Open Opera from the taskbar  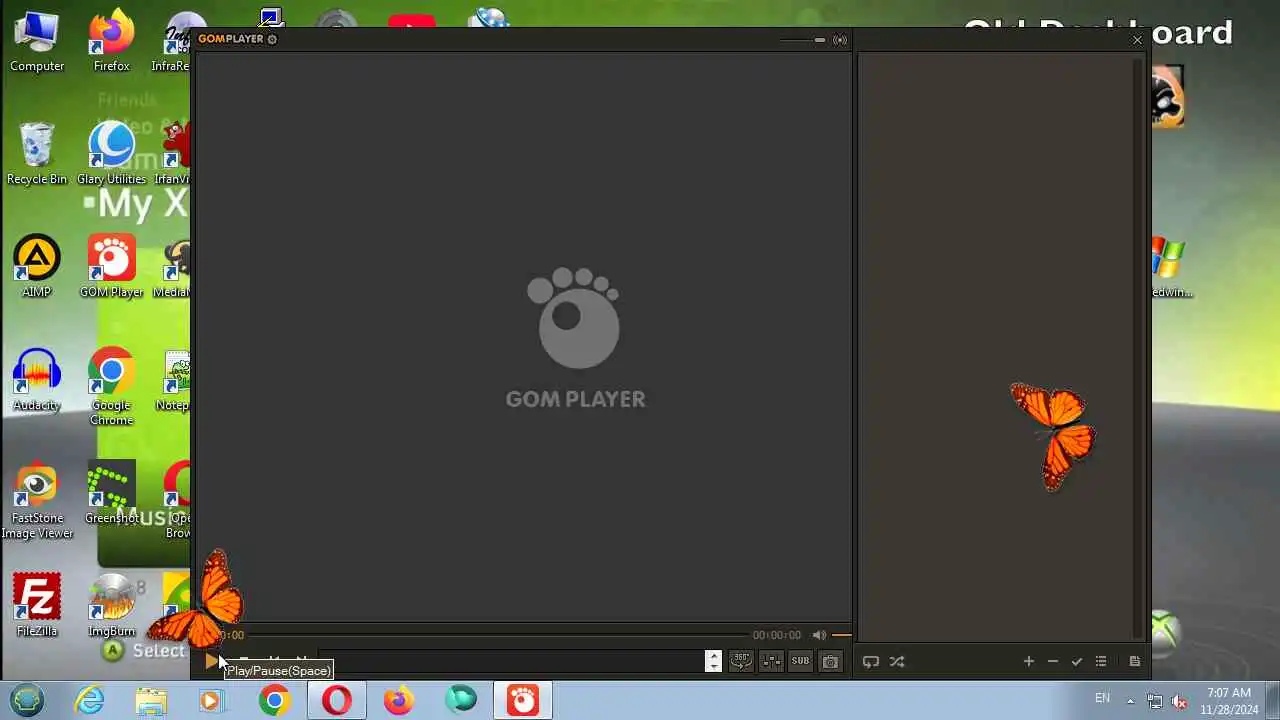click(x=336, y=700)
